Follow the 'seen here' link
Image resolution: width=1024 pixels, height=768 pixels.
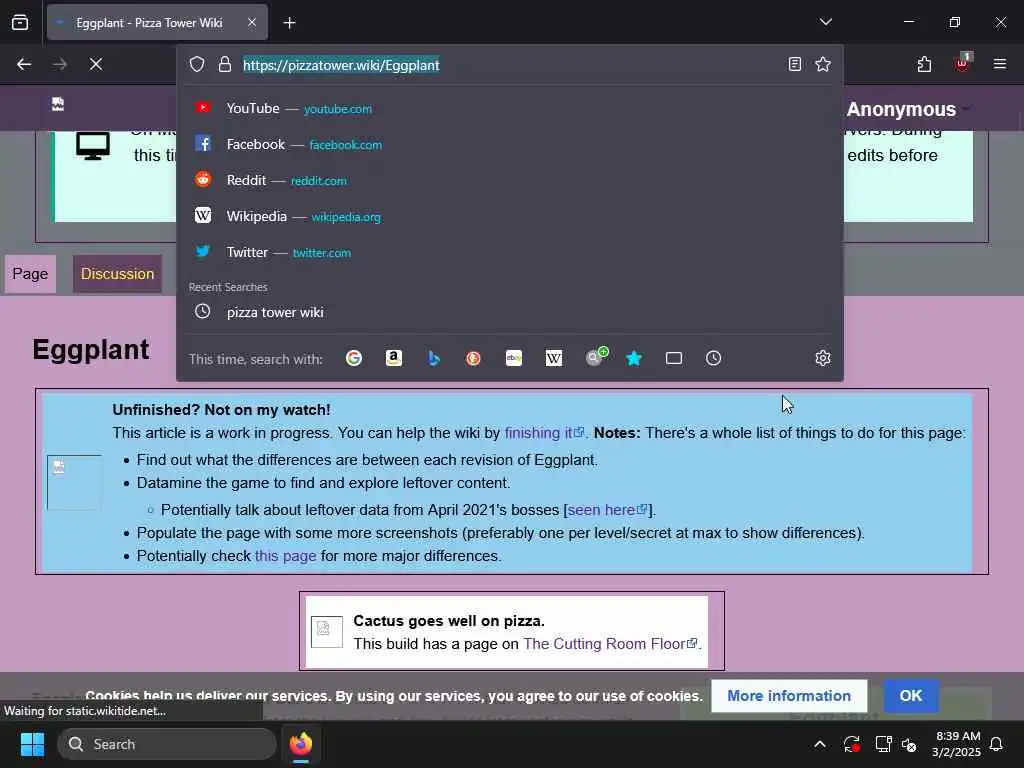click(x=607, y=510)
